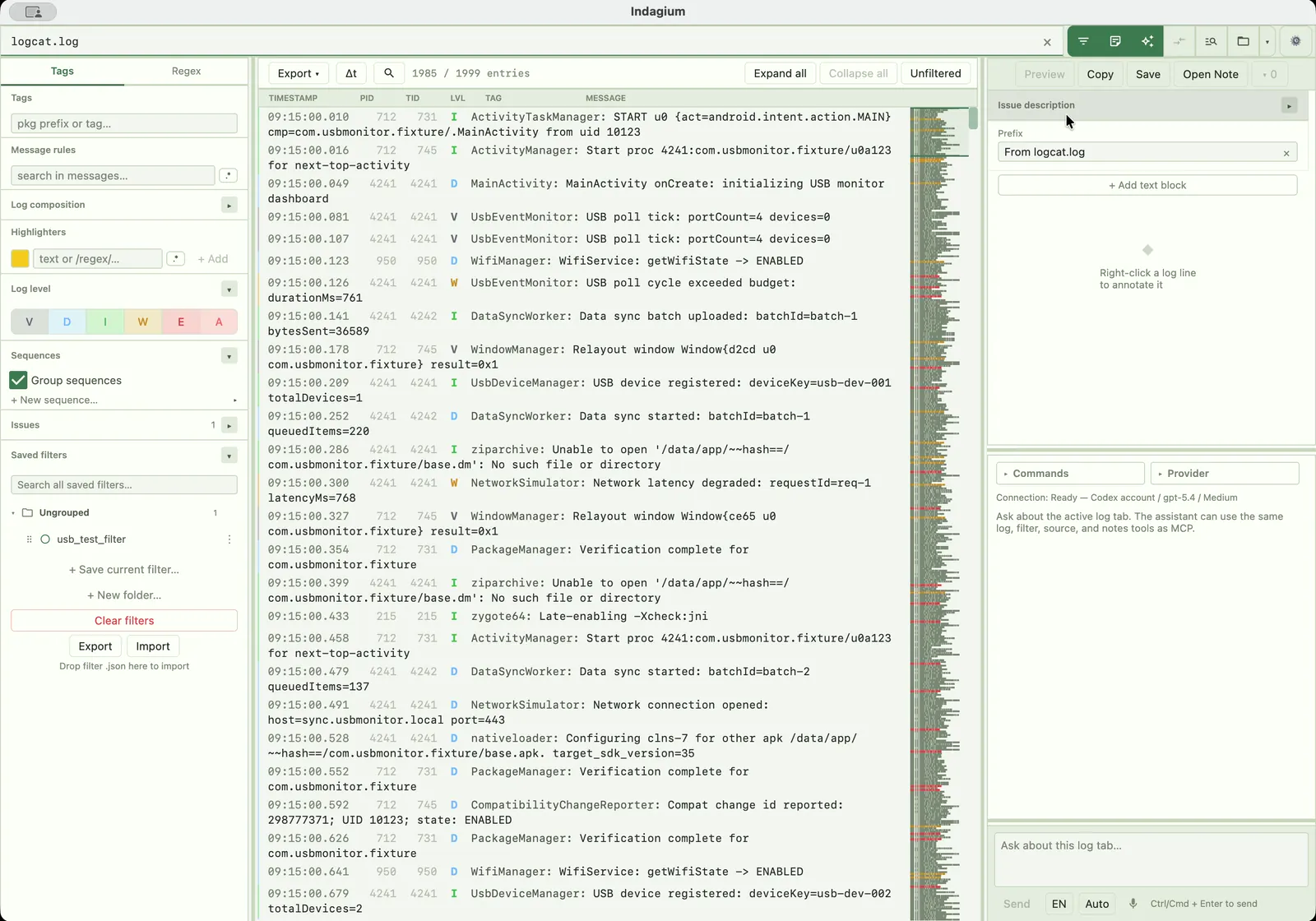The image size is (1316, 921).
Task: Toggle Verbose (V) log level
Action: point(30,322)
